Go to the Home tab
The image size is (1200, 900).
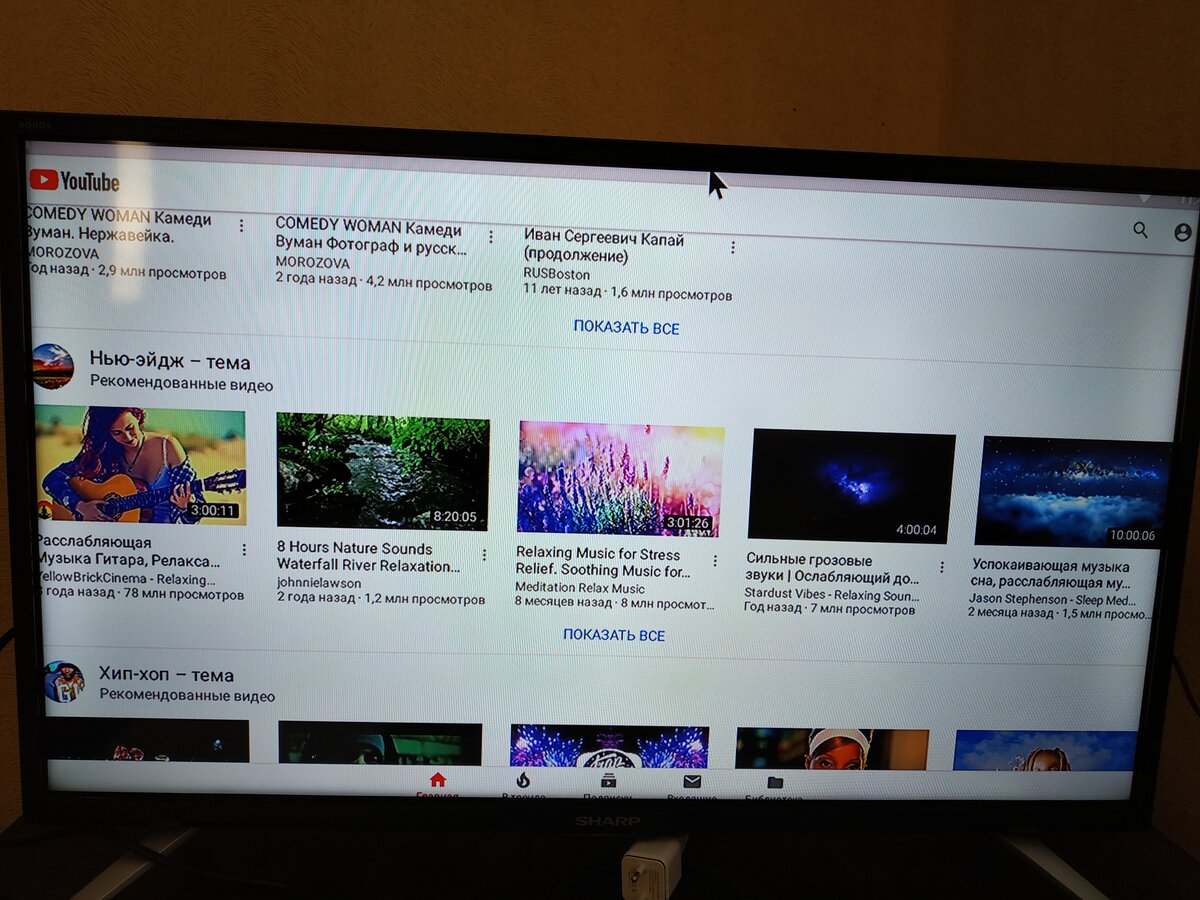(437, 785)
